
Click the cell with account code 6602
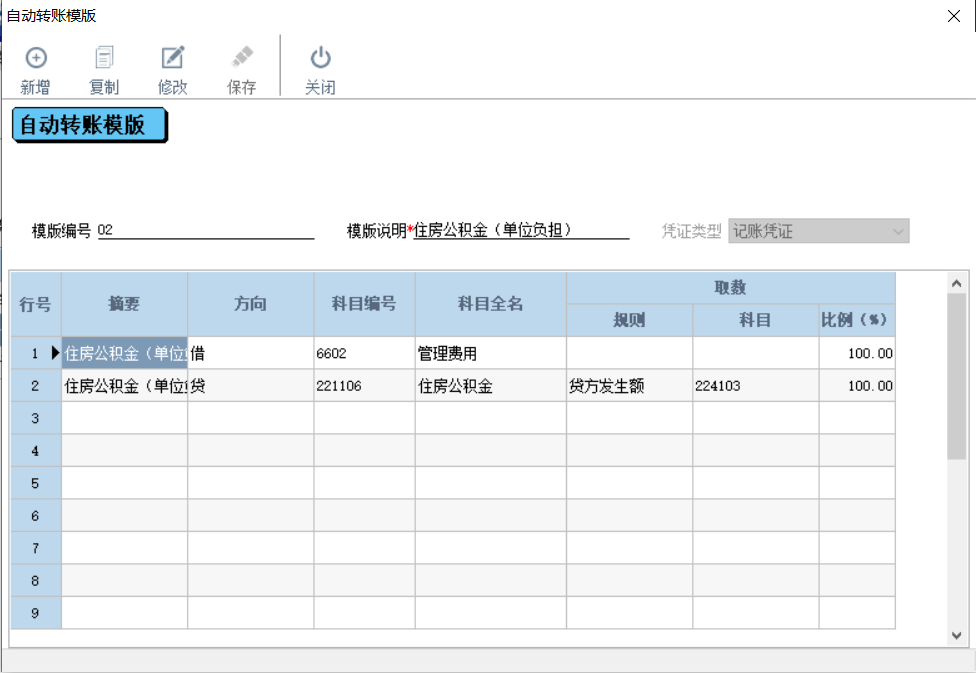tap(365, 354)
